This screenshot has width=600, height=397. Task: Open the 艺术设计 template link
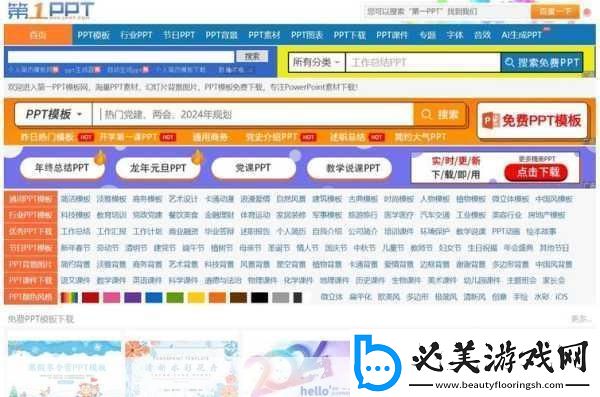(x=183, y=199)
